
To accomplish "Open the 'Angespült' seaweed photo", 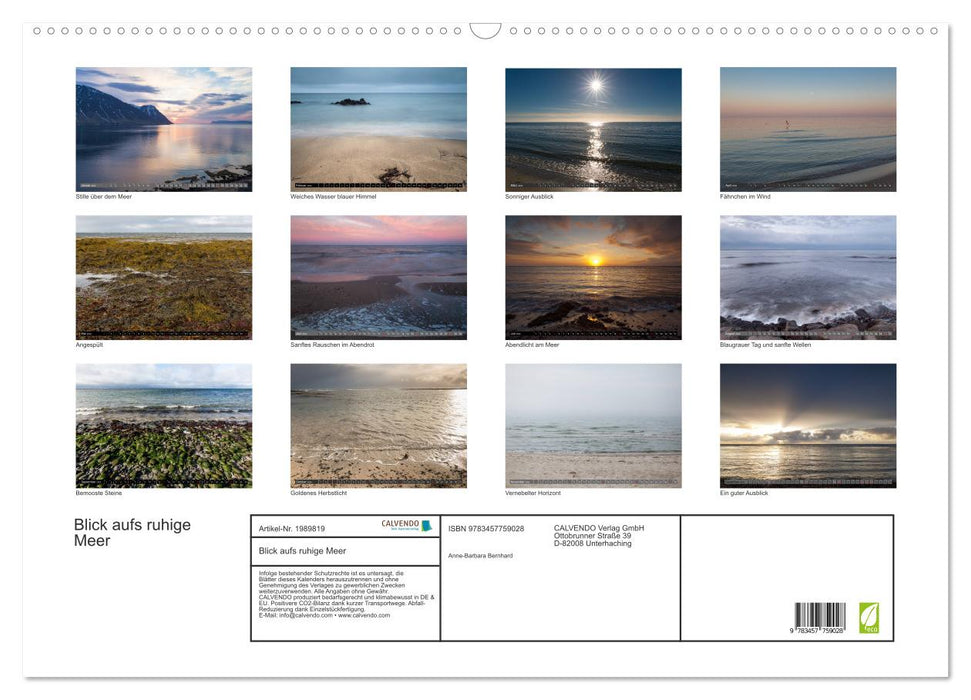I will click(x=164, y=277).
